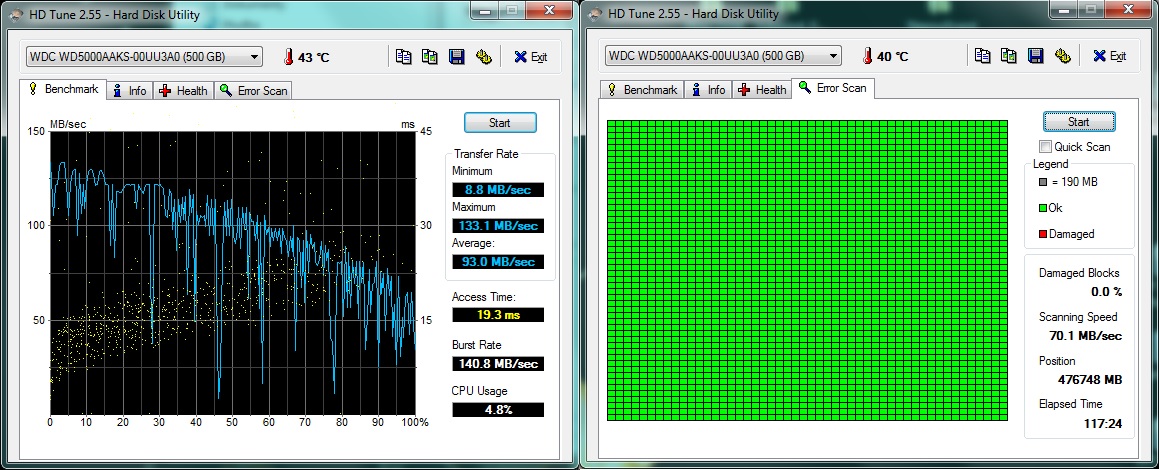
Task: Click Exit button in left window
Action: [x=531, y=57]
